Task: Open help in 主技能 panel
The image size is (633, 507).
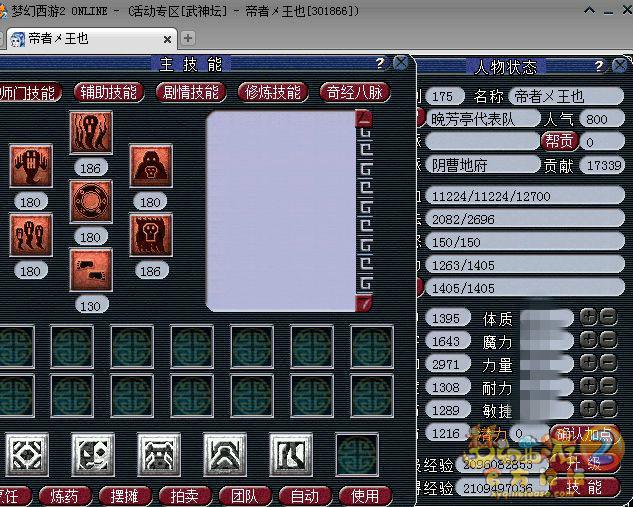Action: click(x=380, y=63)
